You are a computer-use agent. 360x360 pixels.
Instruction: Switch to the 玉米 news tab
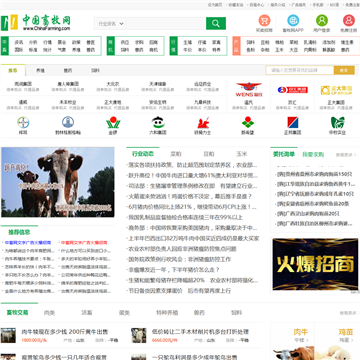tap(242, 154)
